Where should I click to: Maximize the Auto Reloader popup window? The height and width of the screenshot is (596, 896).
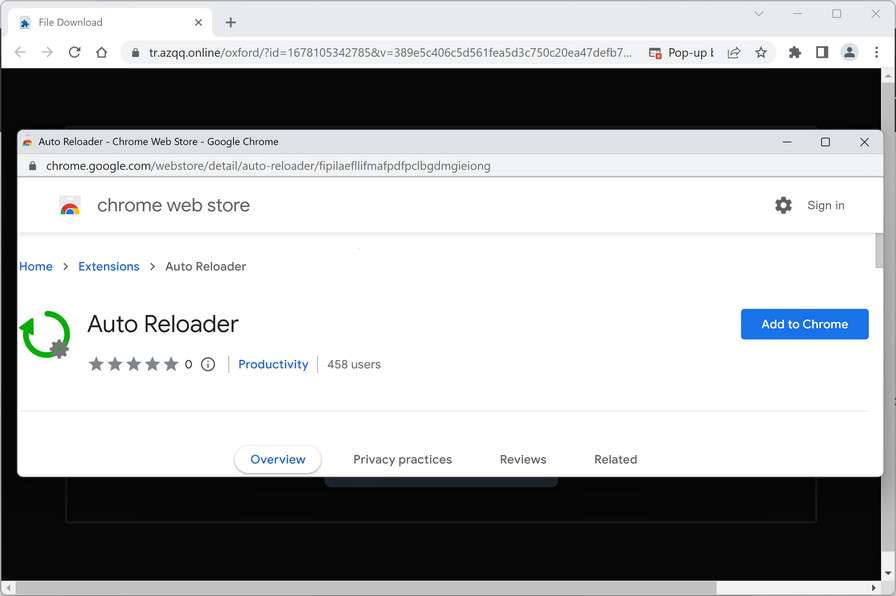coord(825,142)
